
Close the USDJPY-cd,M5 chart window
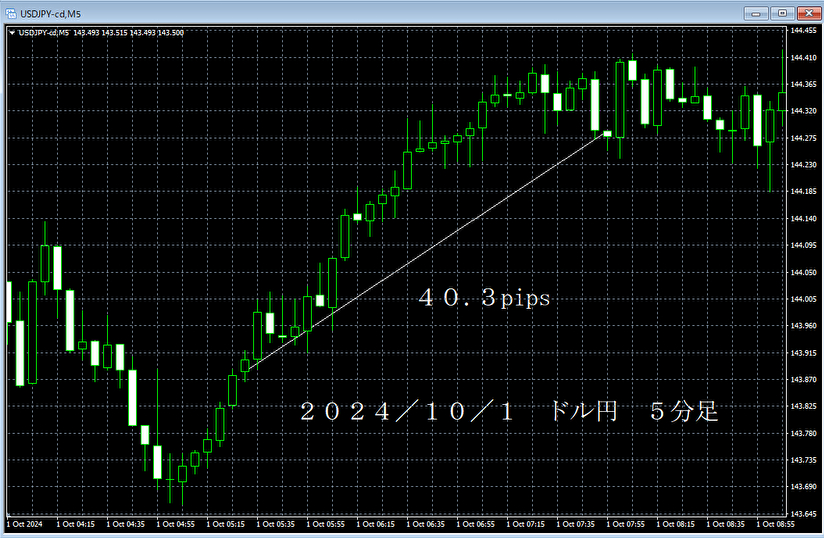[x=809, y=14]
